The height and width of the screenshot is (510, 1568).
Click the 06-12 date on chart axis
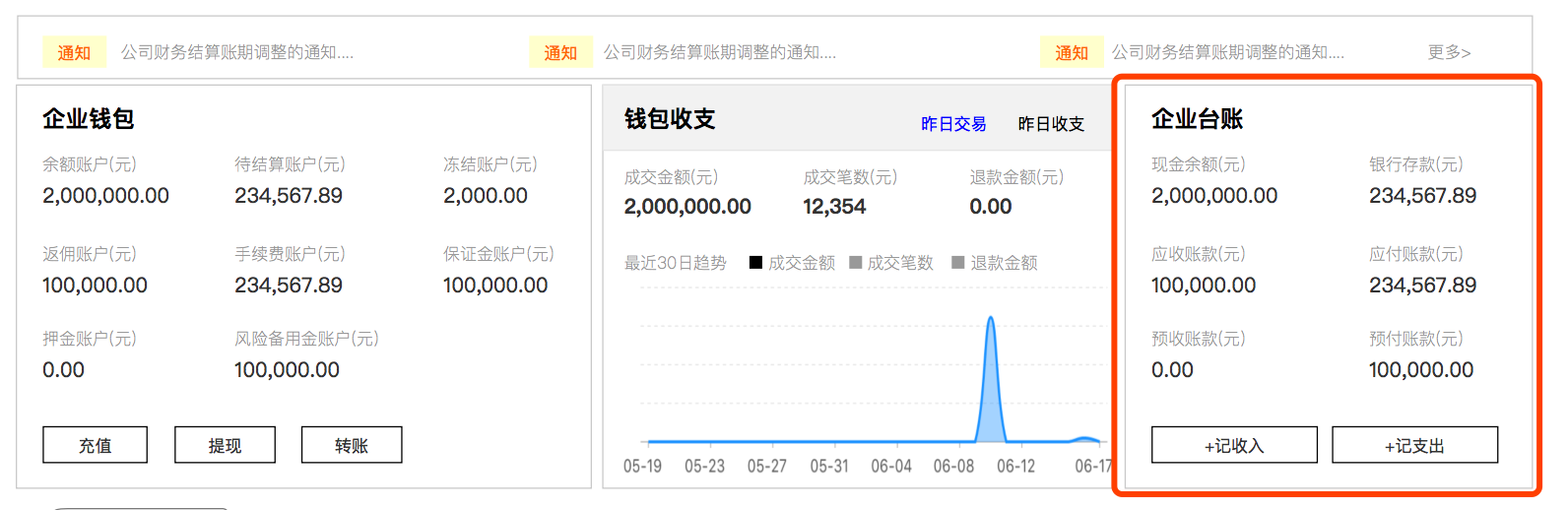click(1015, 466)
